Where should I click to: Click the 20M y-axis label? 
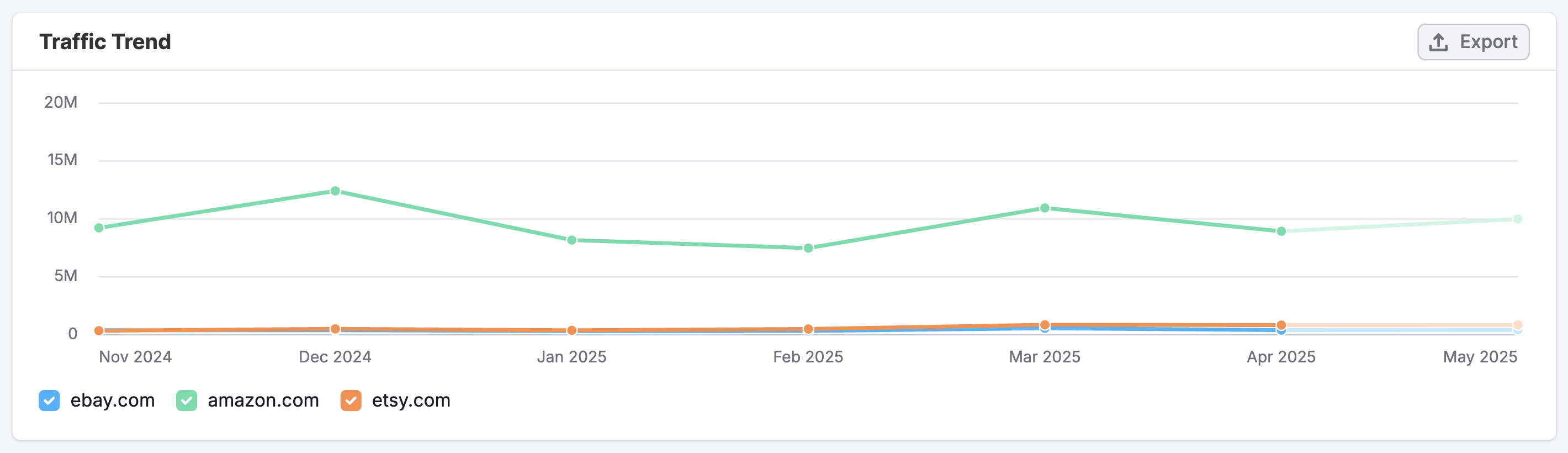[61, 102]
